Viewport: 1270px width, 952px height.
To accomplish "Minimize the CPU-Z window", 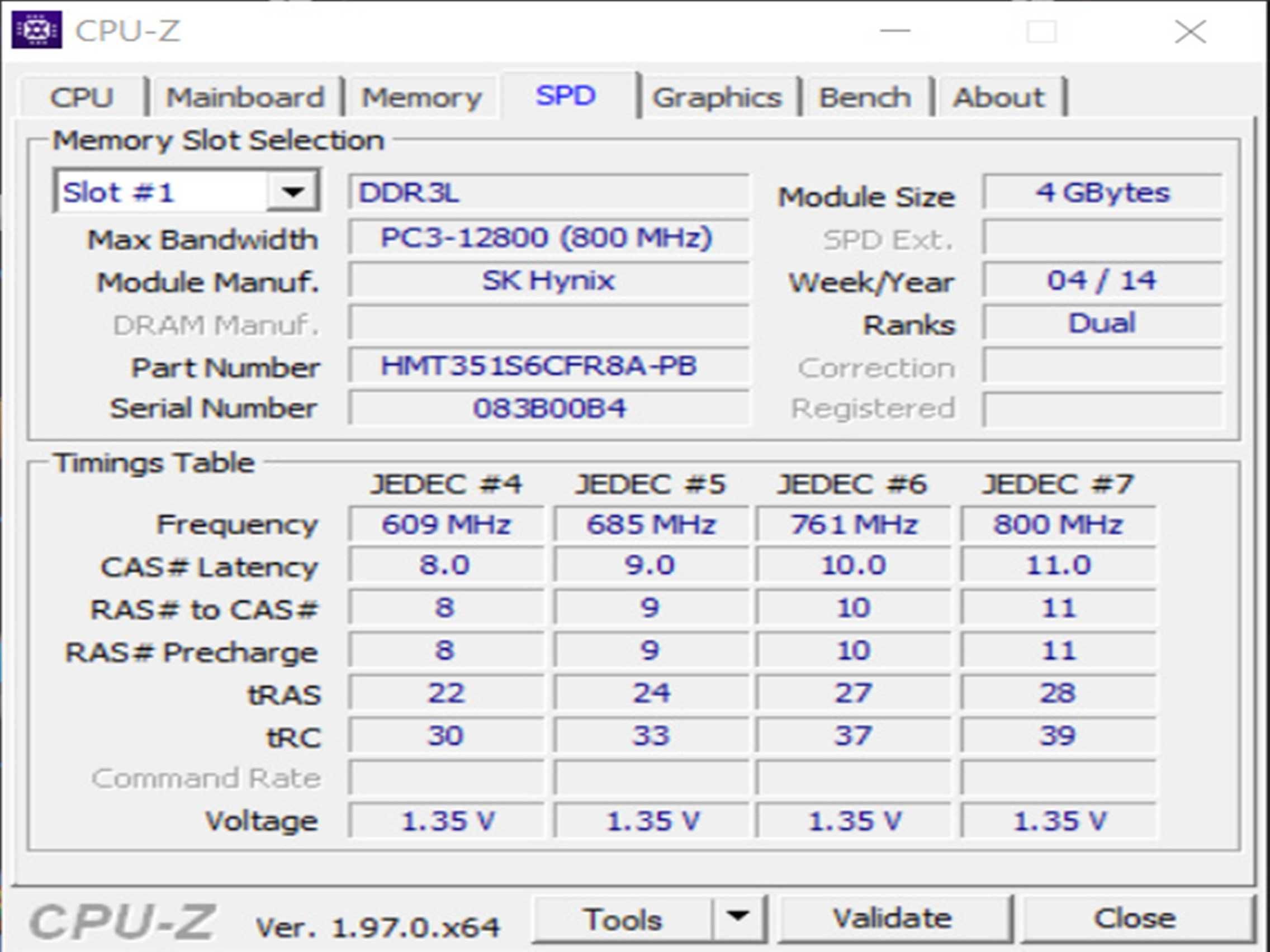I will tap(895, 30).
